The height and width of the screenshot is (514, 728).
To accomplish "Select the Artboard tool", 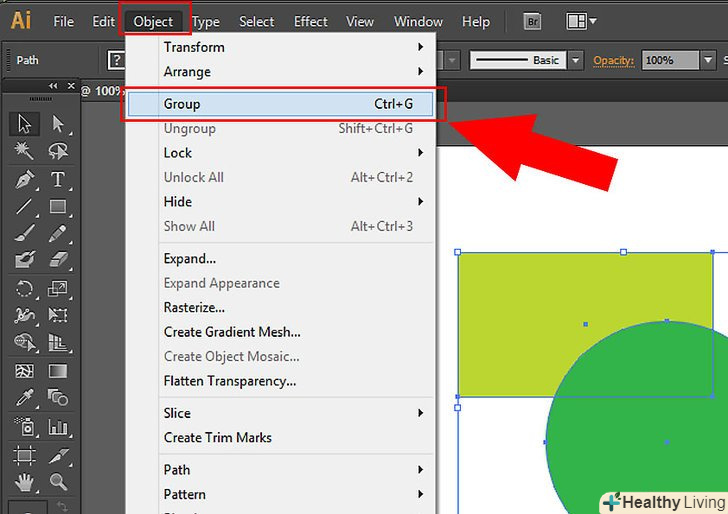I will [x=24, y=455].
